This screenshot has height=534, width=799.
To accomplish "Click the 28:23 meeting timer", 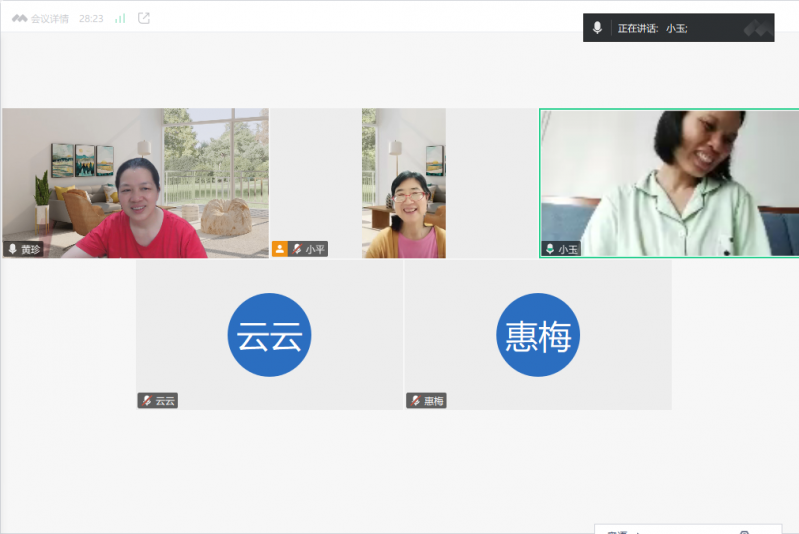I will click(91, 18).
